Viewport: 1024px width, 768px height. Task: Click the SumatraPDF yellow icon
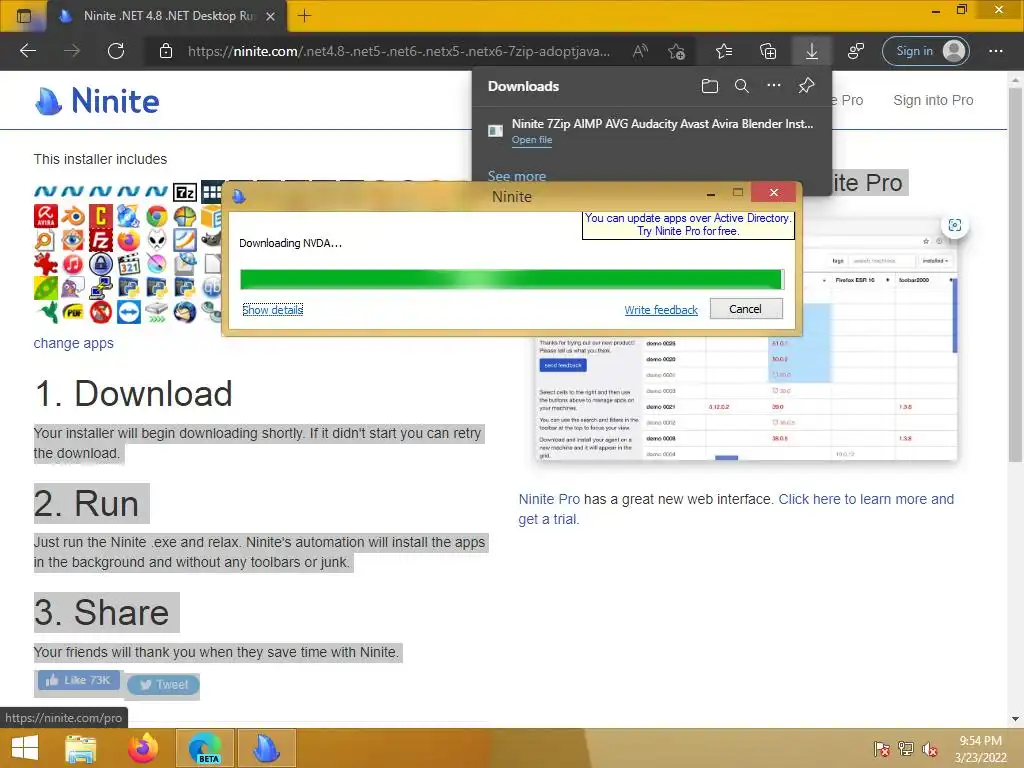[73, 312]
